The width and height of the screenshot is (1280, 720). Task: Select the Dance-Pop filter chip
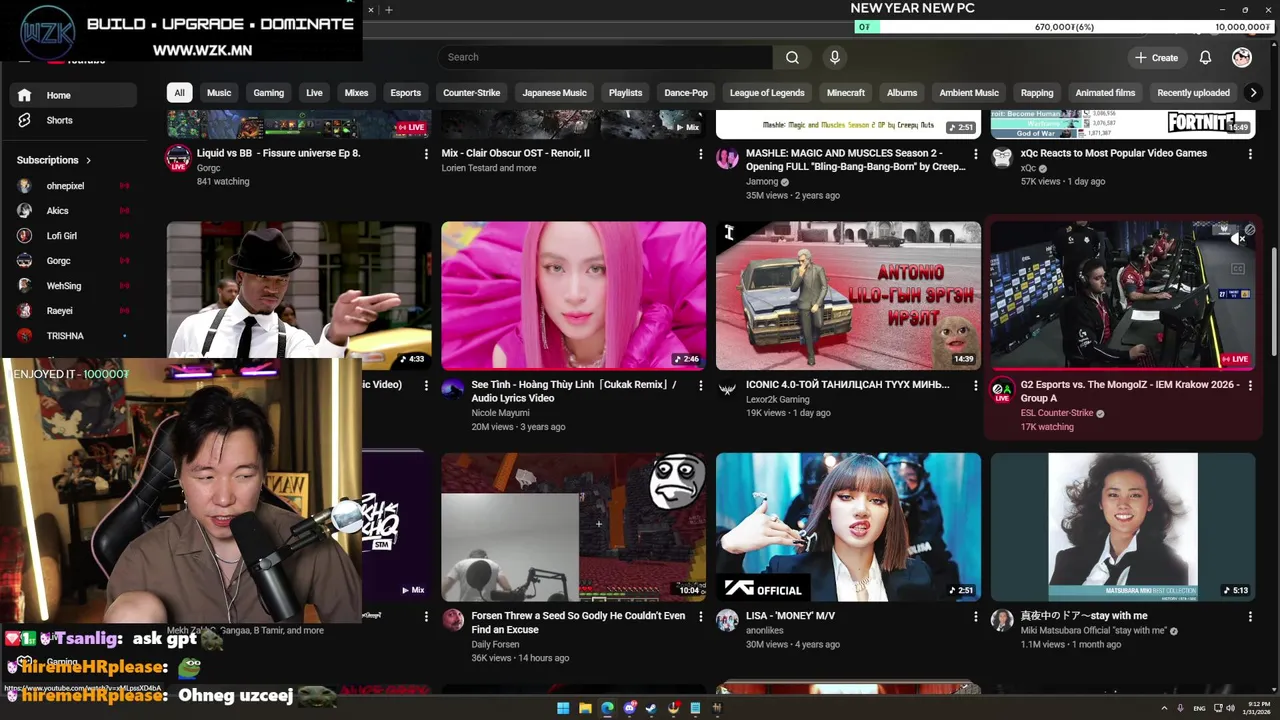tap(686, 93)
